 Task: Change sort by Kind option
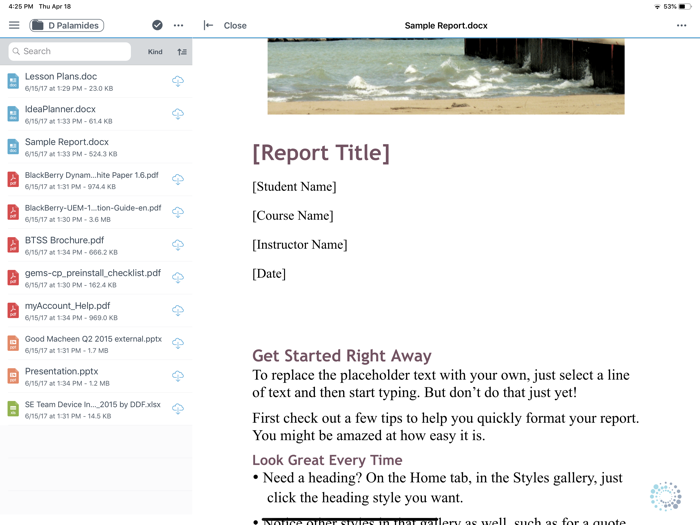pos(155,52)
